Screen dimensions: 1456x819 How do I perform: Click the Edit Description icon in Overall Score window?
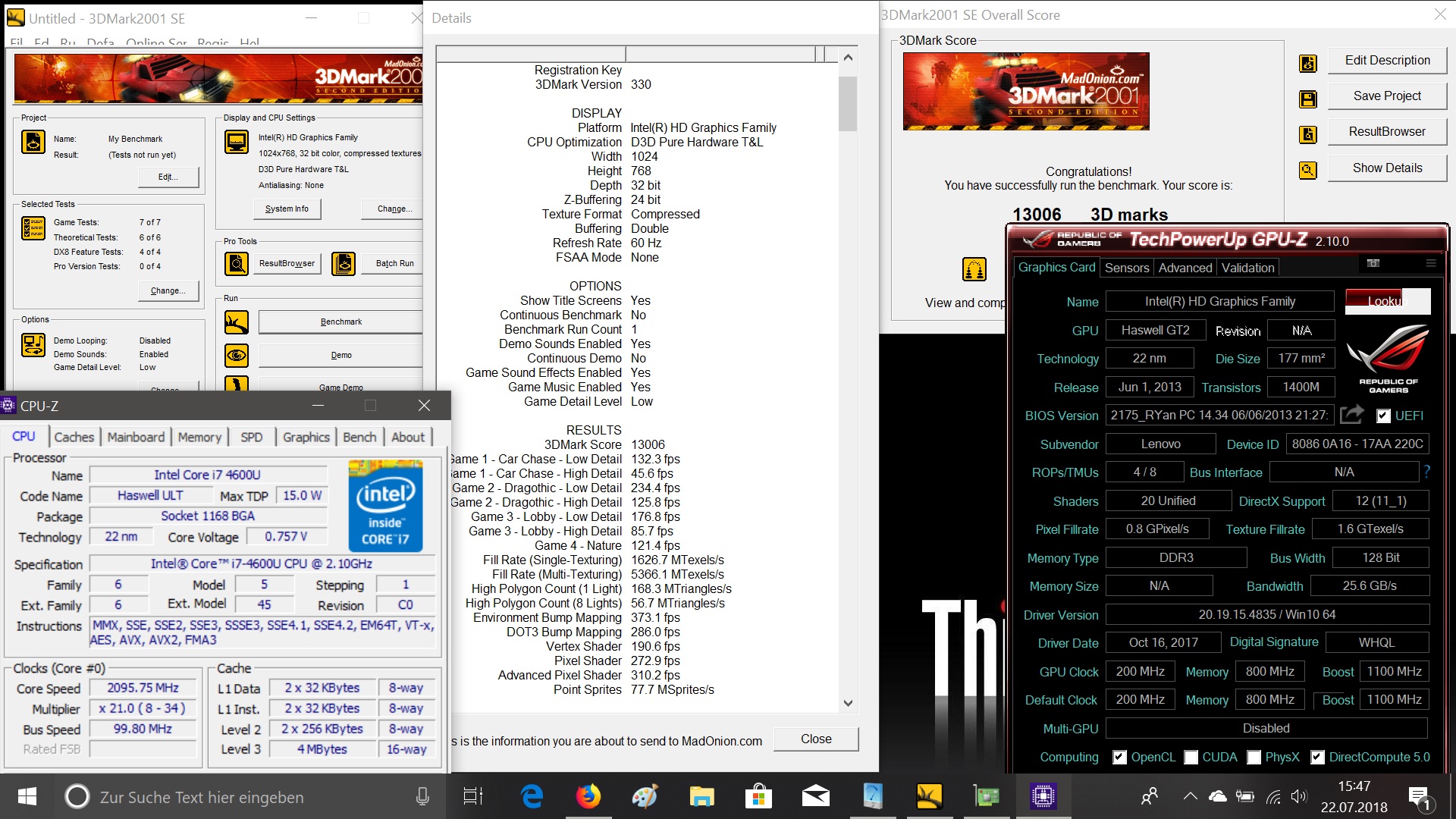tap(1308, 63)
